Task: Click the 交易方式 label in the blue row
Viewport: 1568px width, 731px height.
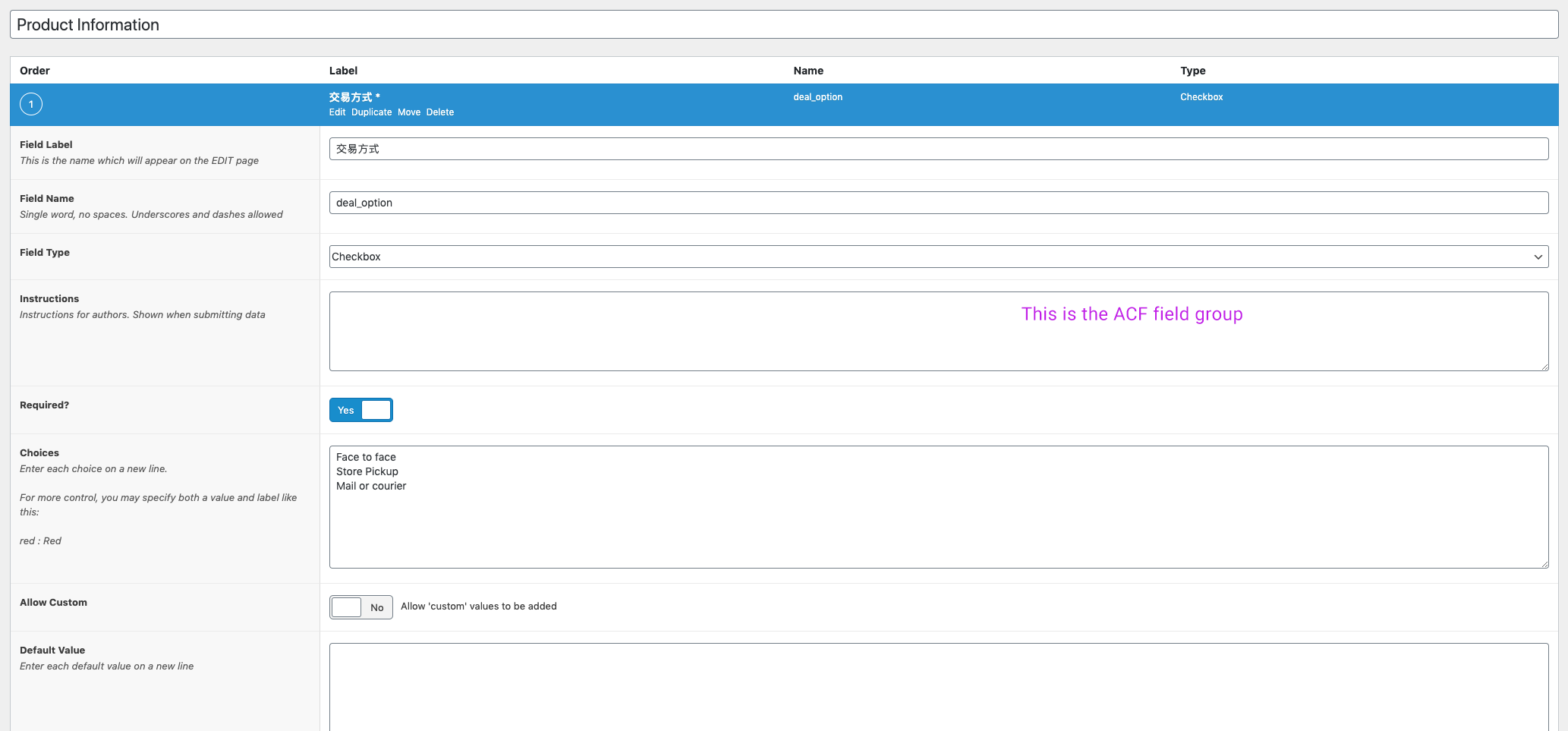Action: pyautogui.click(x=354, y=96)
